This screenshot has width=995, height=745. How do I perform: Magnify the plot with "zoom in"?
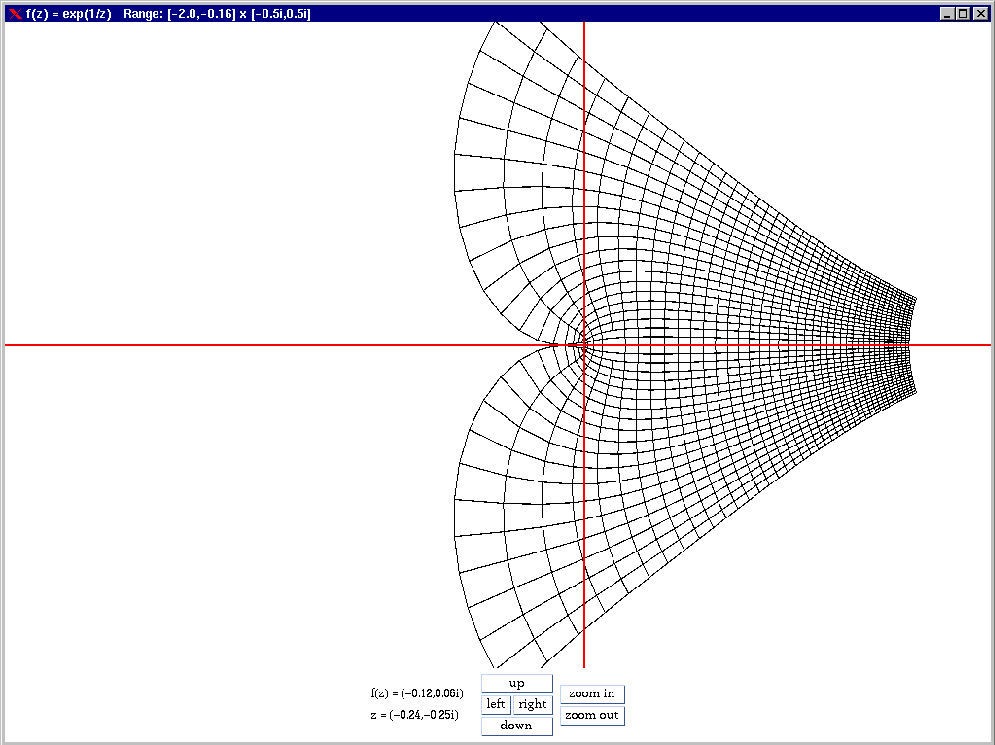[592, 694]
